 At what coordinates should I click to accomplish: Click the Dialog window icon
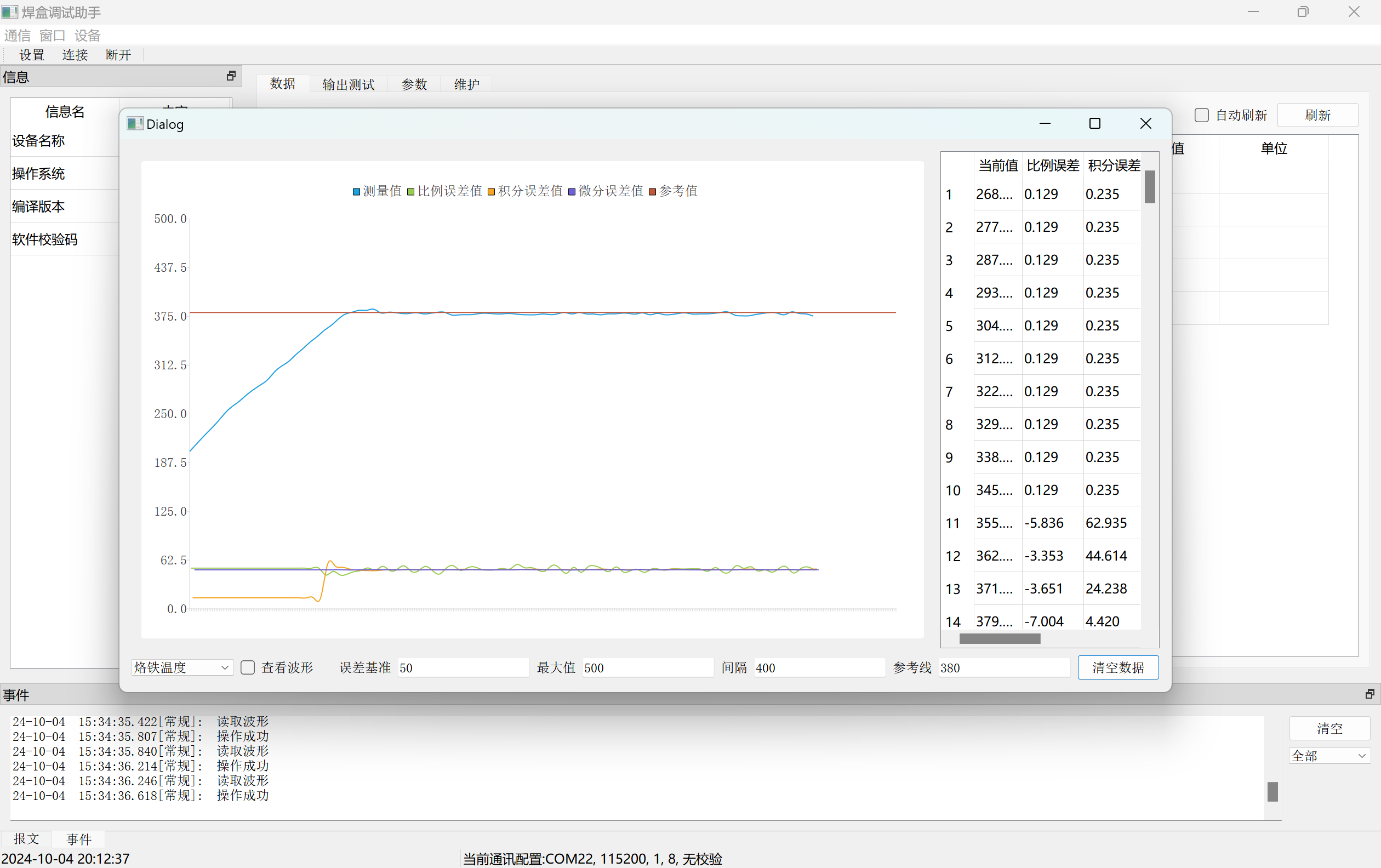[x=135, y=124]
